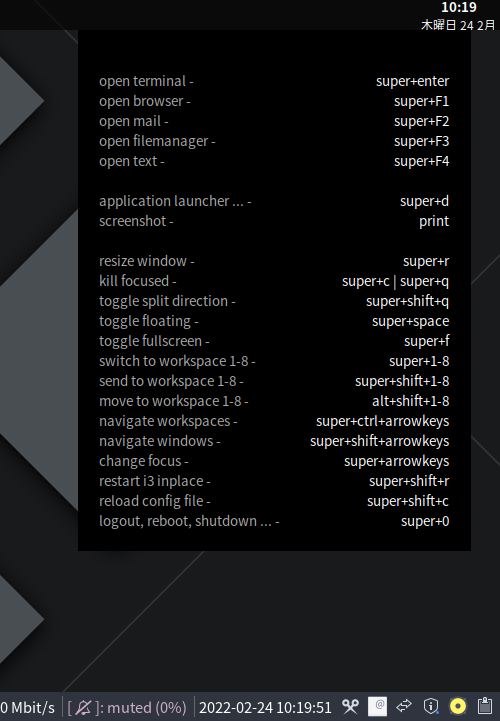500x721 pixels.
Task: Click the 'super+F2' shortcut text
Action: 422,121
